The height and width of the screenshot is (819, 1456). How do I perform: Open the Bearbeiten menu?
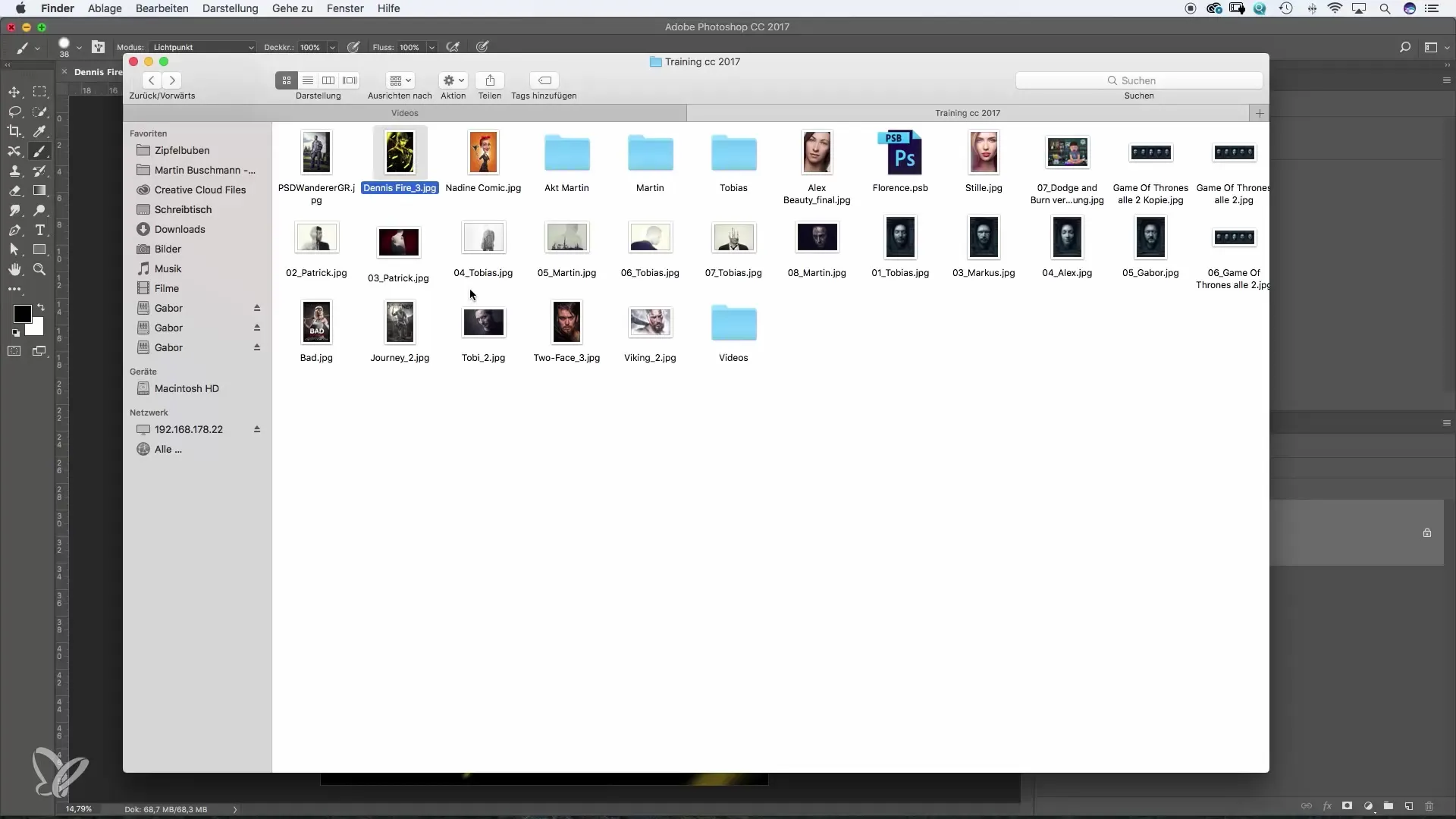coord(162,8)
